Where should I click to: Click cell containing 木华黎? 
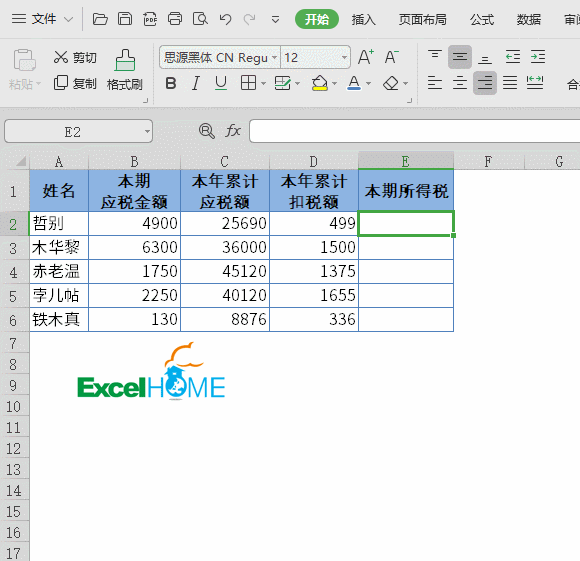click(x=59, y=247)
